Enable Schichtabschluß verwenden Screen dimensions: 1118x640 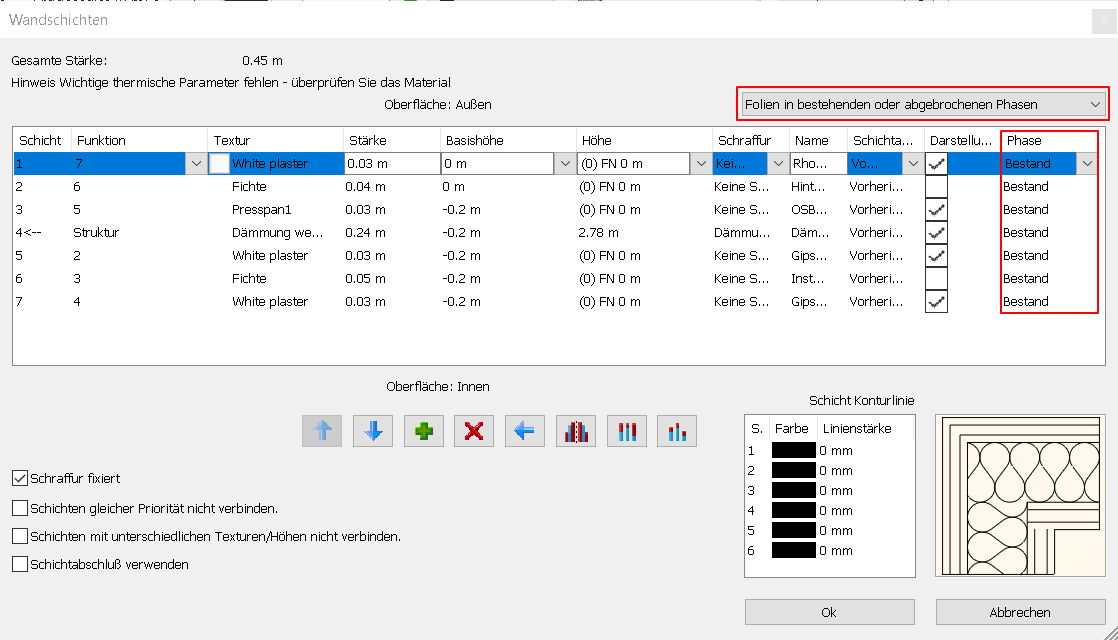point(20,564)
